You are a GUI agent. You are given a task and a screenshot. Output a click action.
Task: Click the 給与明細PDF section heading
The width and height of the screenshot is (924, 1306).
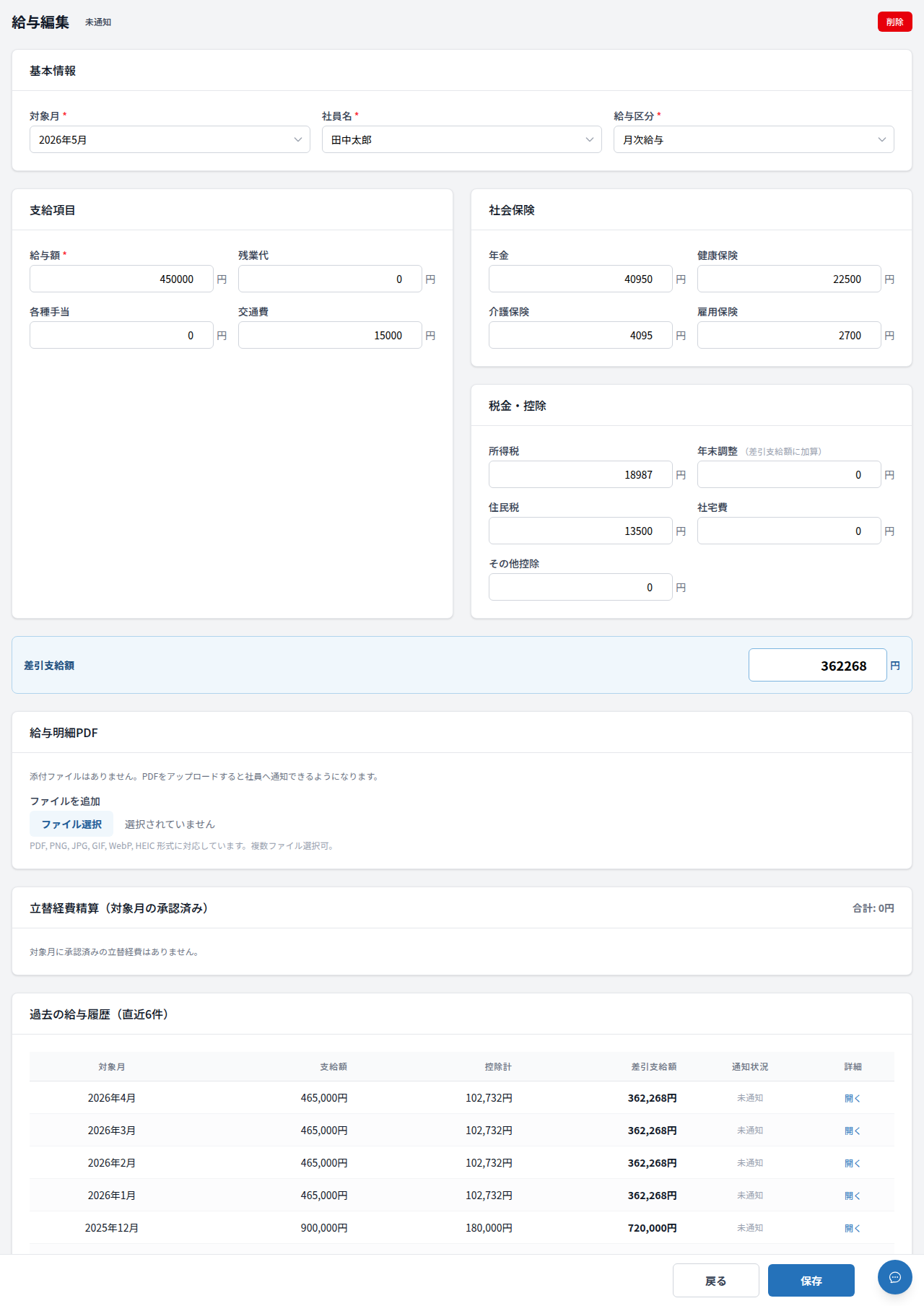tap(64, 733)
